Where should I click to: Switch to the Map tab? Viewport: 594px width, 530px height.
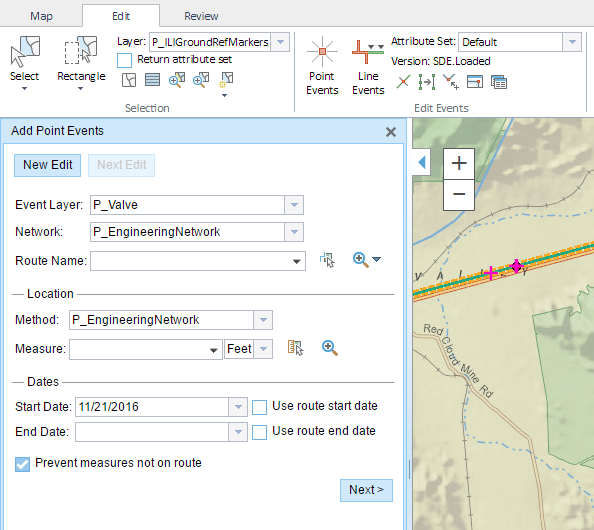[41, 16]
